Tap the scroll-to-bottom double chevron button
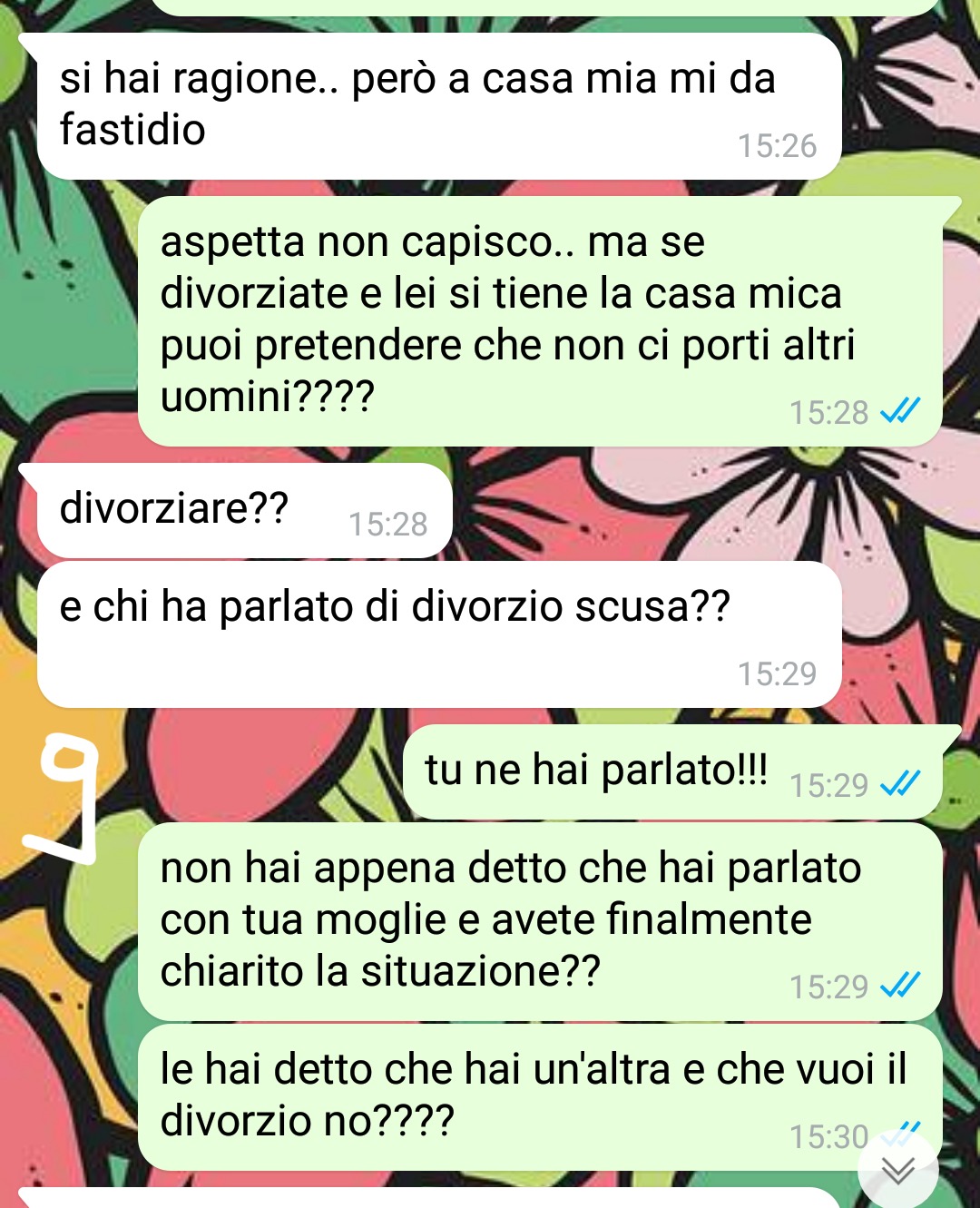This screenshot has height=1208, width=980. tap(898, 1171)
